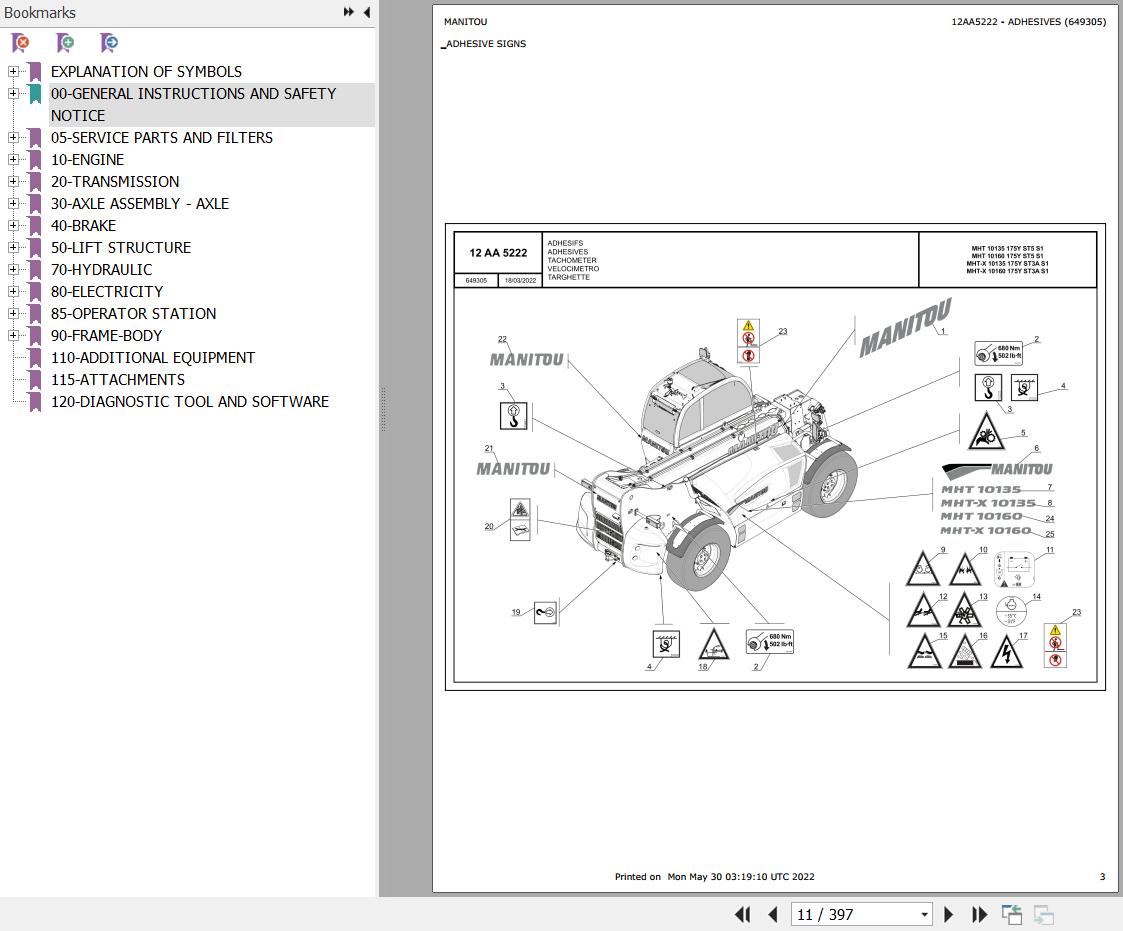
Task: Collapse the Bookmarks panel arrow
Action: (x=367, y=12)
